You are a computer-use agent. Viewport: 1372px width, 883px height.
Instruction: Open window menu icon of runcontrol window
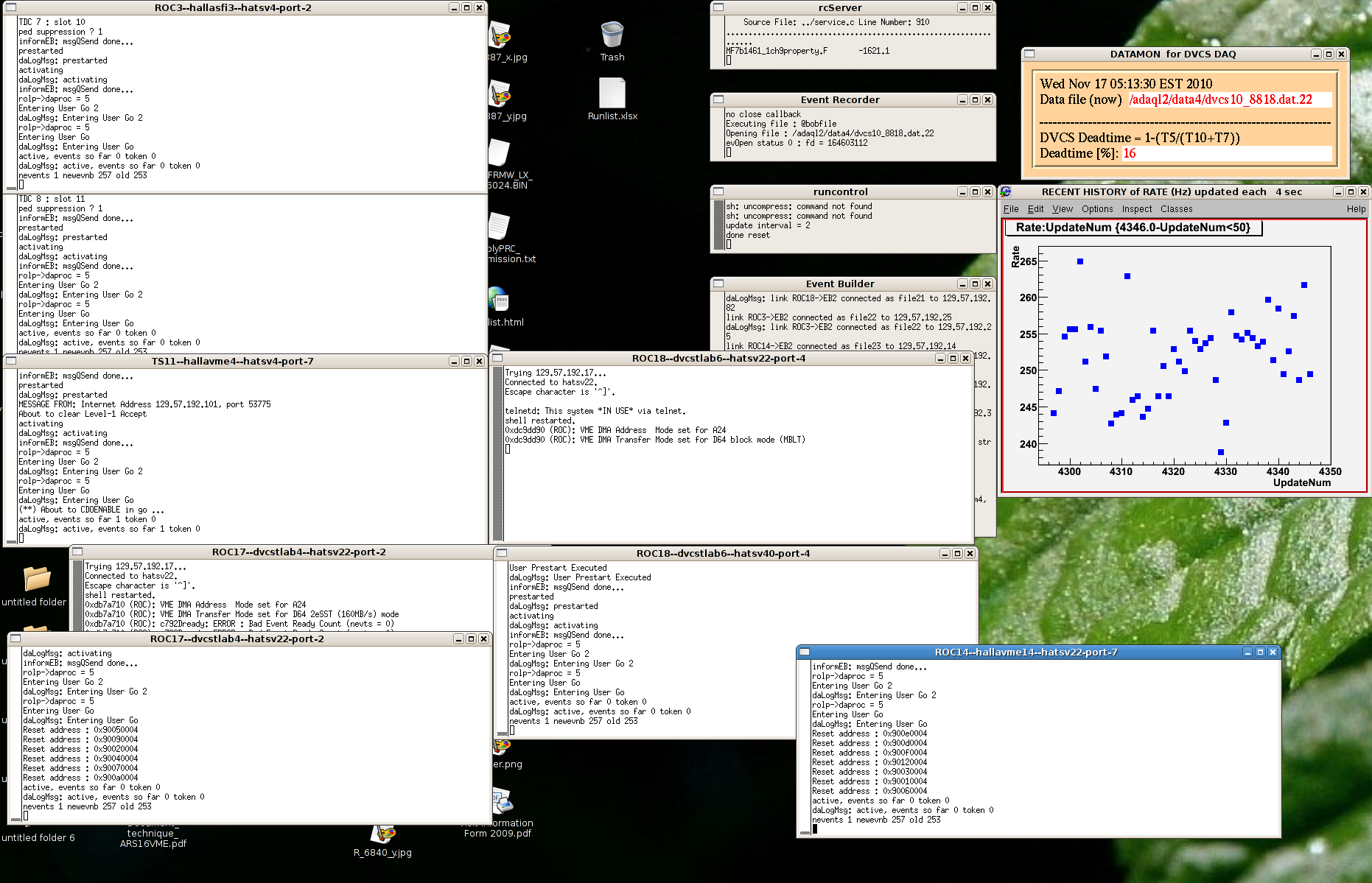(x=718, y=191)
